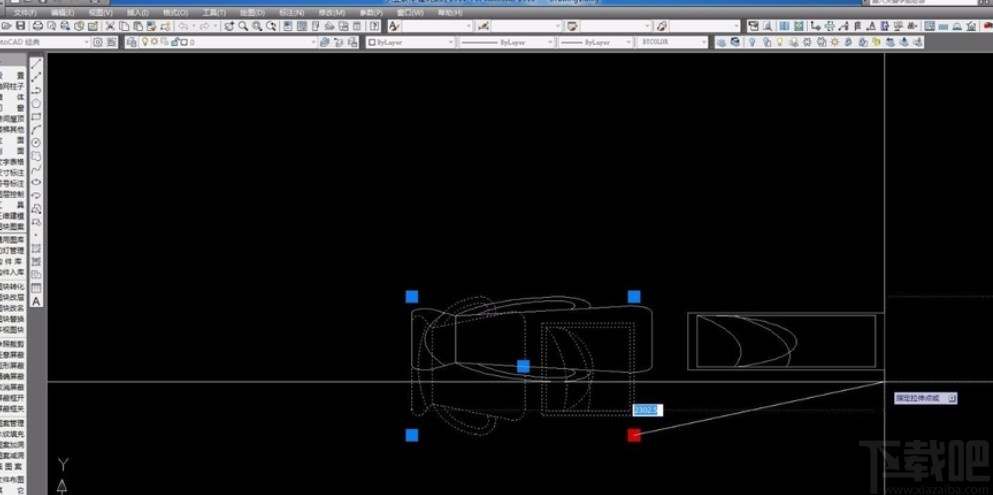Select the Spline draw tool

tap(37, 169)
